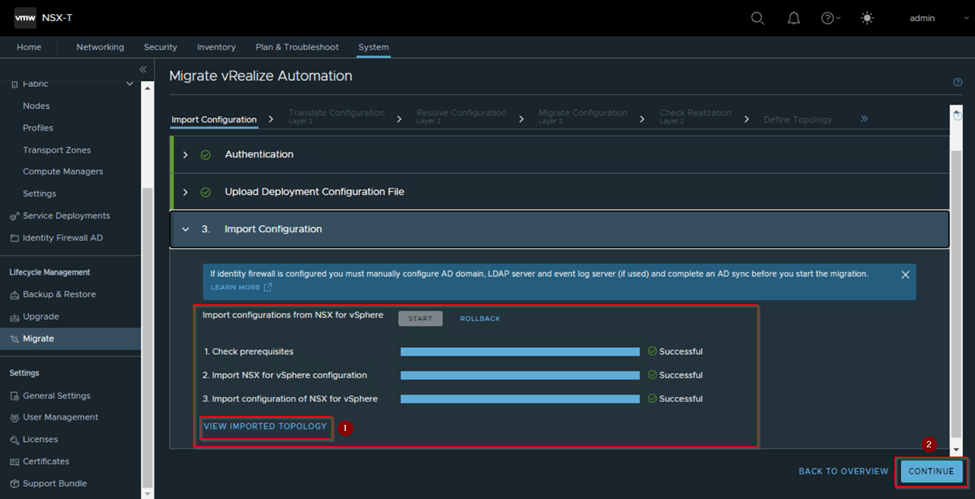Toggle the light/dark theme sun icon

(x=866, y=18)
